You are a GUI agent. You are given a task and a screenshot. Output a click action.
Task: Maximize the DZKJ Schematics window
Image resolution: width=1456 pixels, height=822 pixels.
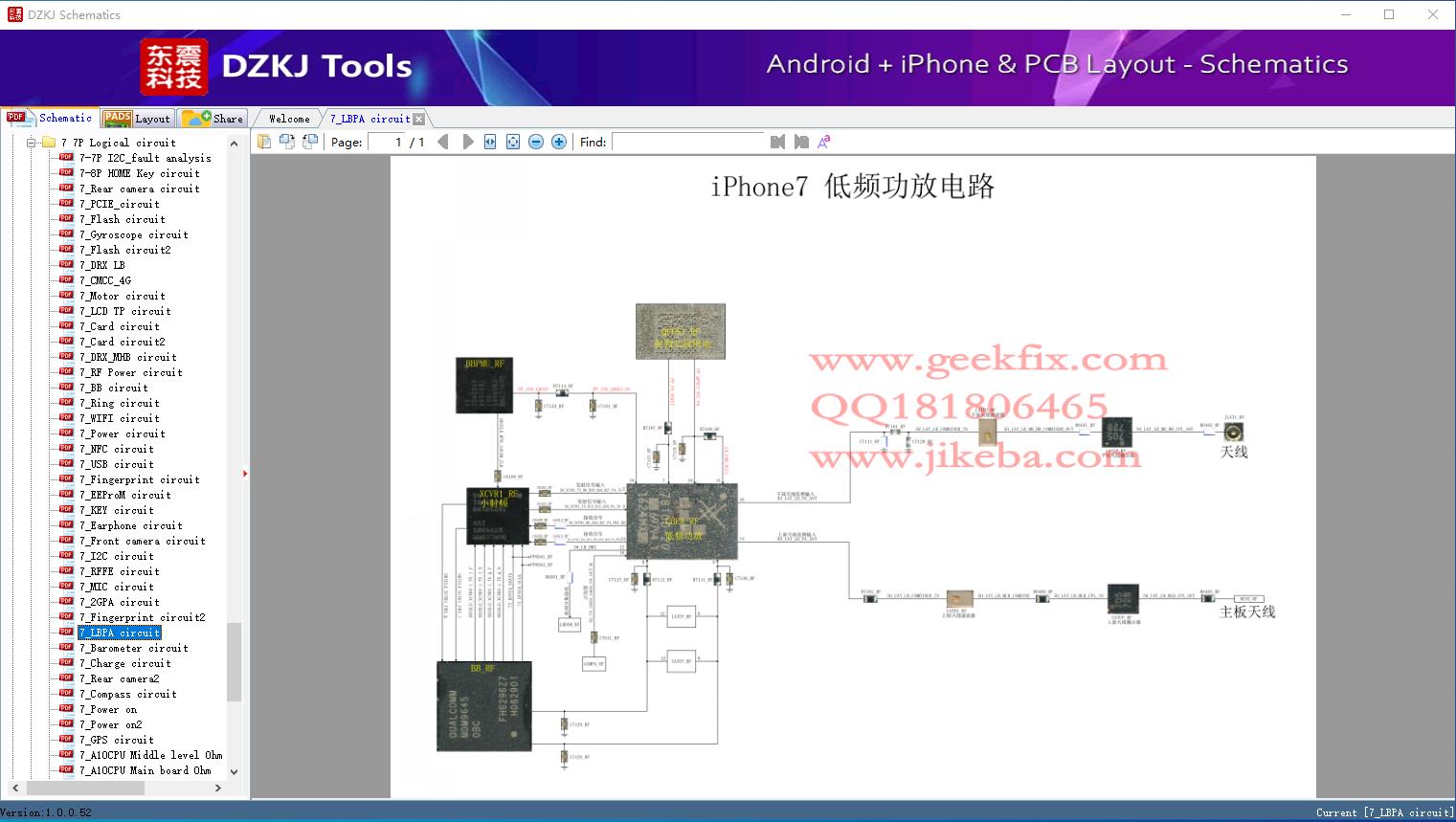point(1389,14)
